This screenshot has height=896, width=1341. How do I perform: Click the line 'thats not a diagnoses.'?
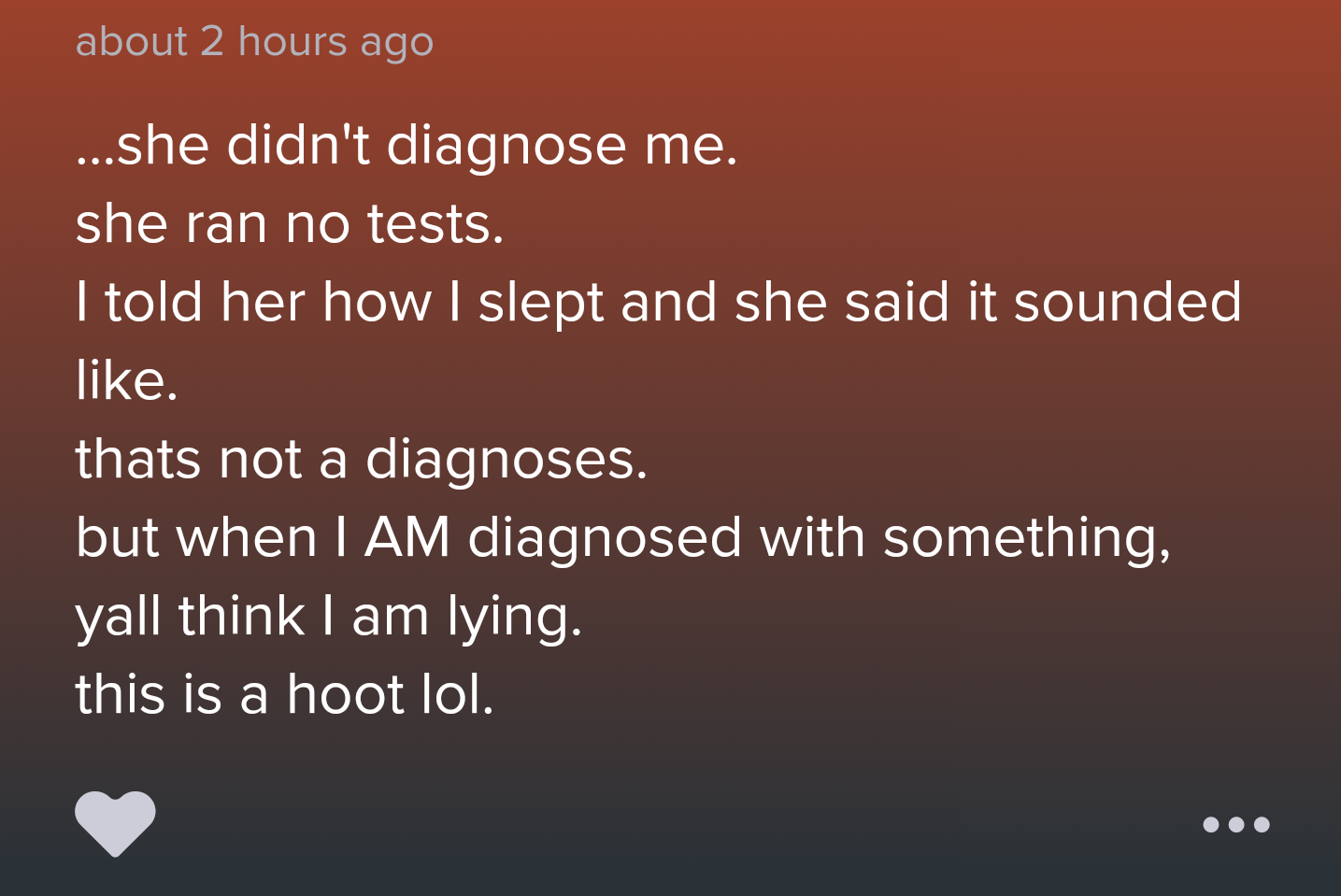[x=361, y=460]
